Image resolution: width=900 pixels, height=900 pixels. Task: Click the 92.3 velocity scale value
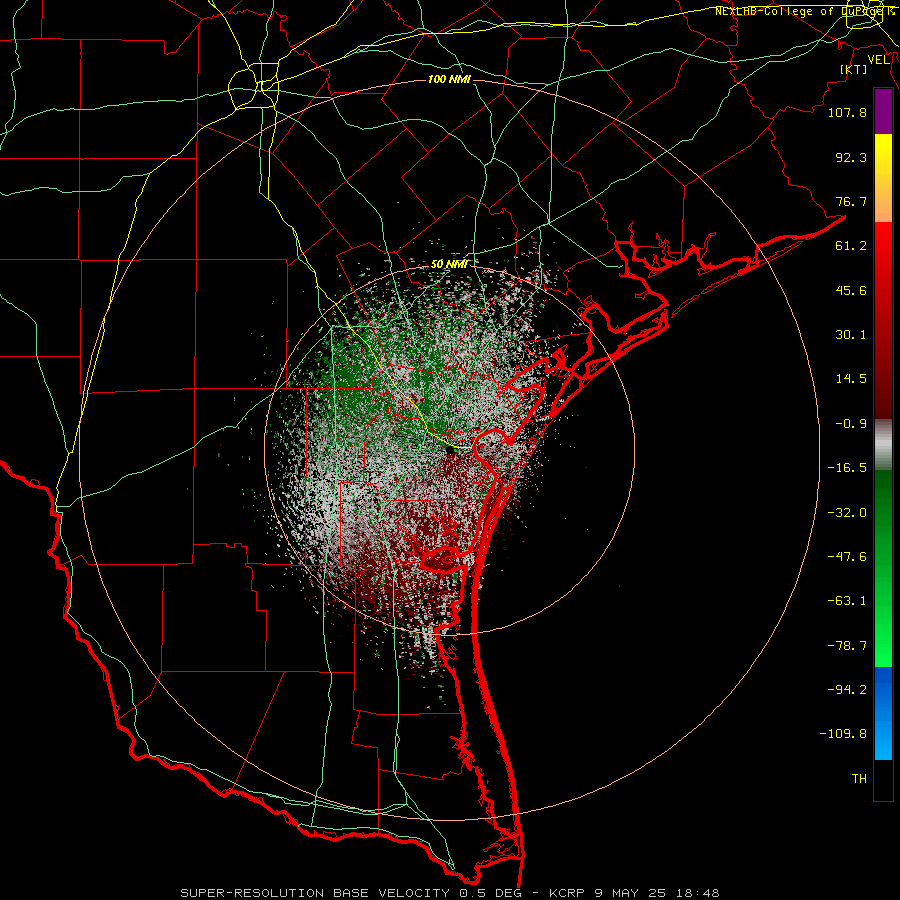[x=851, y=157]
